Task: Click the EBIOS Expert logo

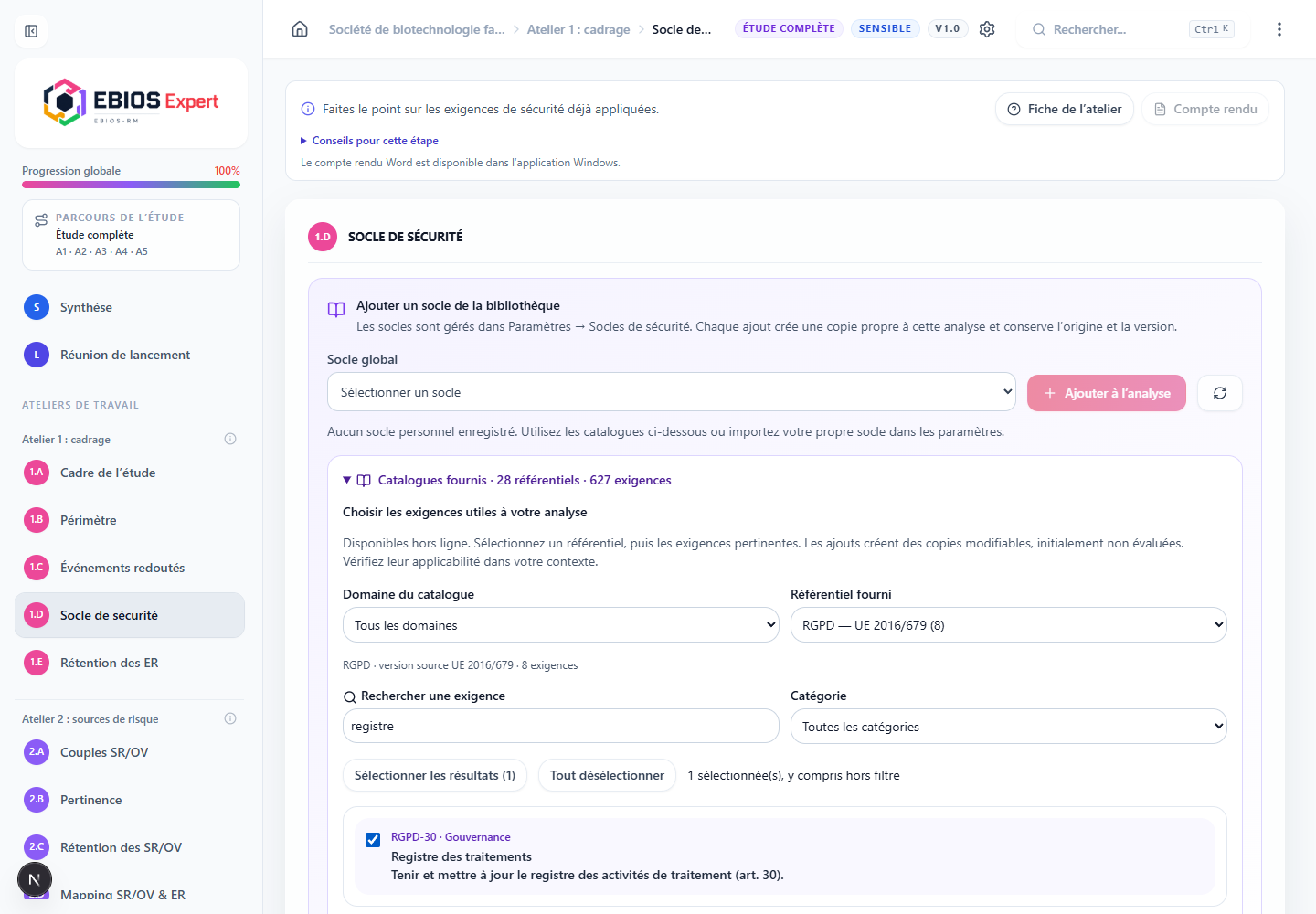Action: tap(131, 102)
